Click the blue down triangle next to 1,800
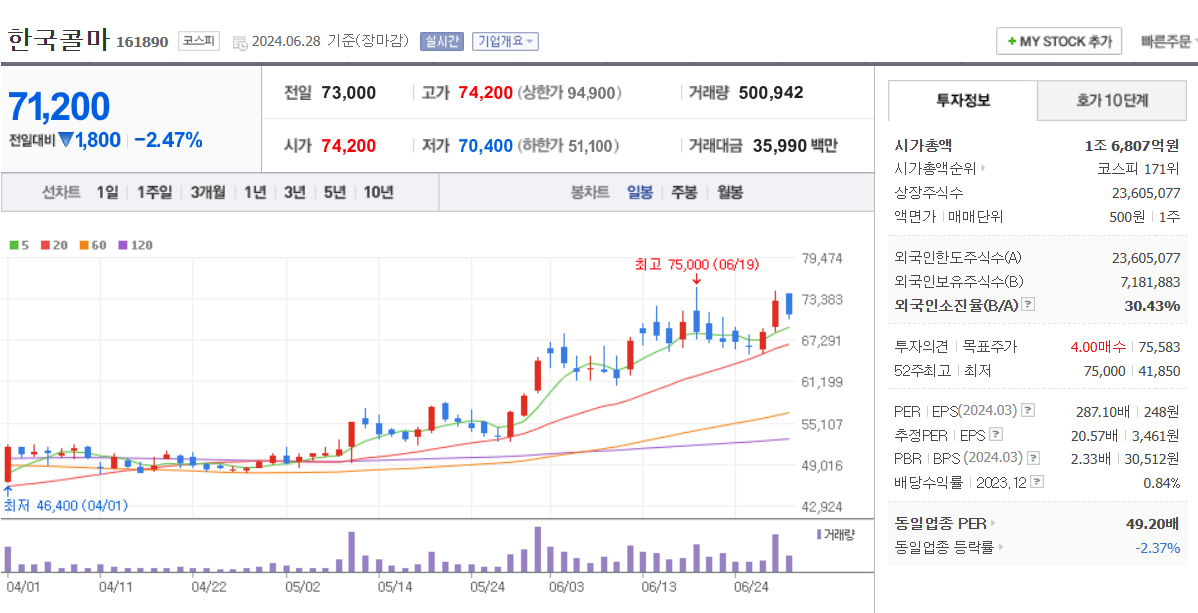The image size is (1198, 613). coord(66,141)
